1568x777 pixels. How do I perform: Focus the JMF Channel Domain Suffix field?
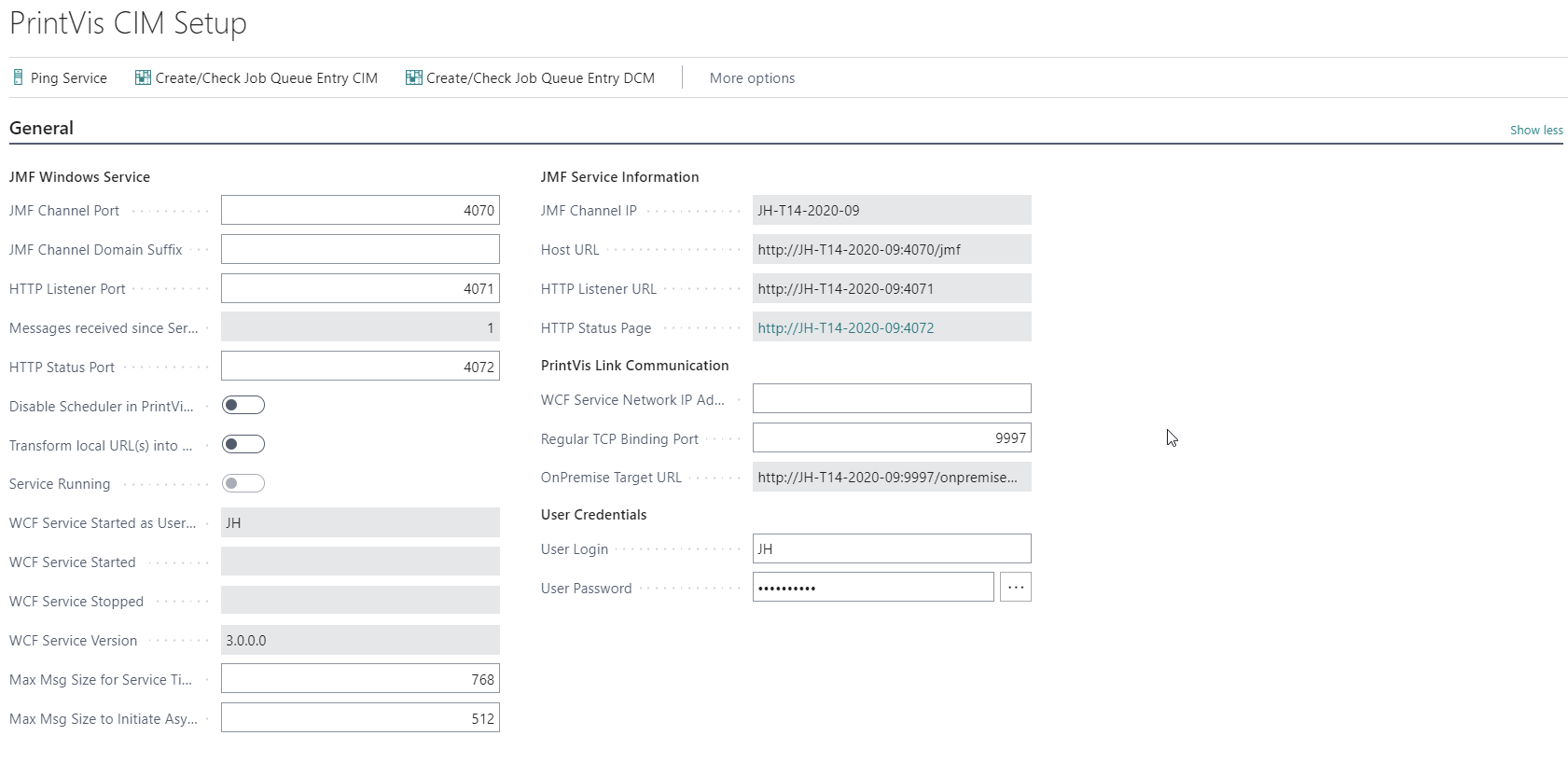[360, 249]
